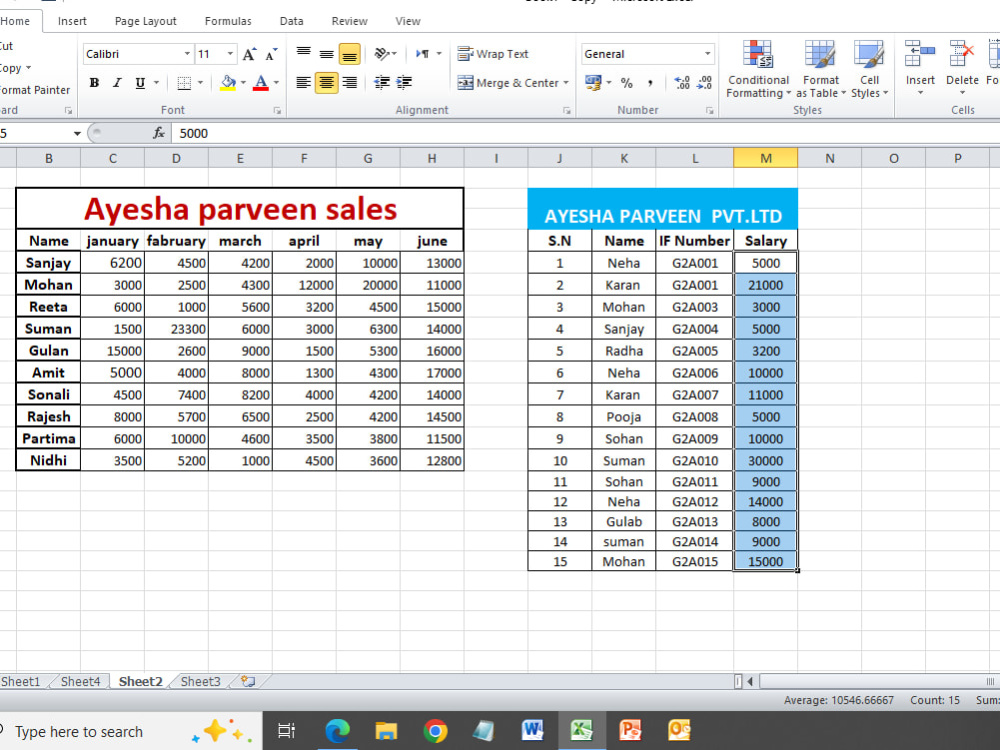Open Formulas ribbon tab
Screen dimensions: 1000x750
tap(228, 21)
